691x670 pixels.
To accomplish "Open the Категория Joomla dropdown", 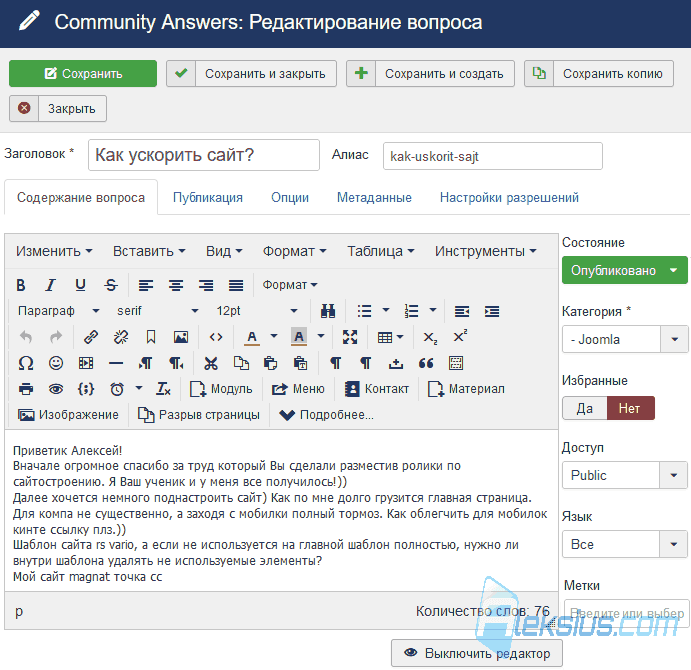I will [624, 339].
